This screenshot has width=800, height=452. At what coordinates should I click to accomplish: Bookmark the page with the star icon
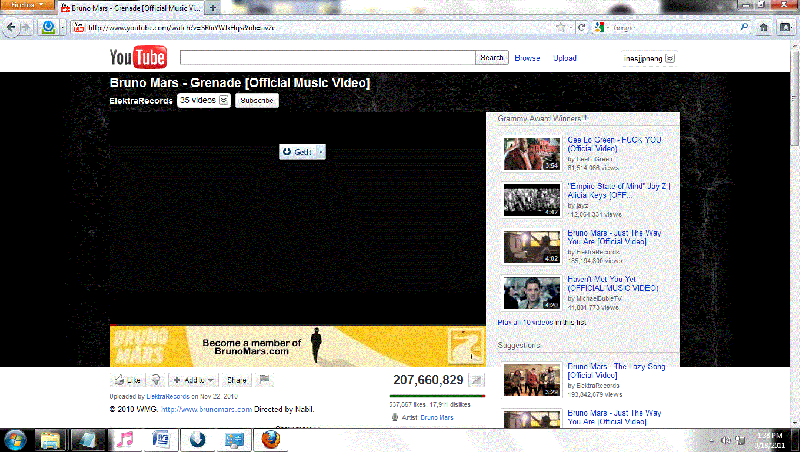[560, 28]
